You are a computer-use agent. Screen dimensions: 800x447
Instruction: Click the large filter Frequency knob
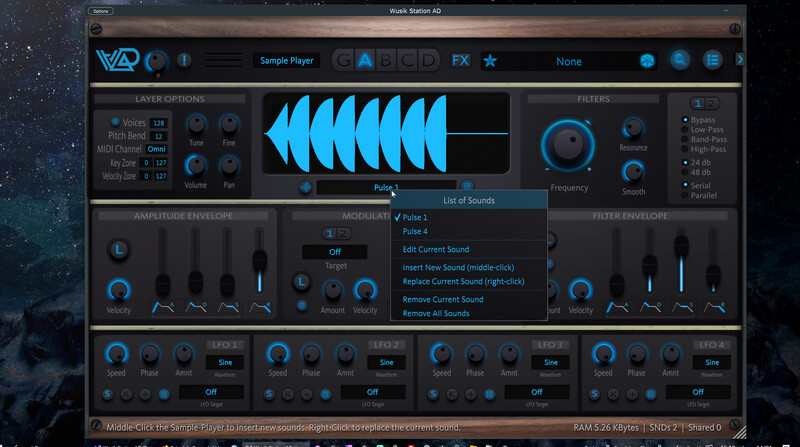point(568,145)
